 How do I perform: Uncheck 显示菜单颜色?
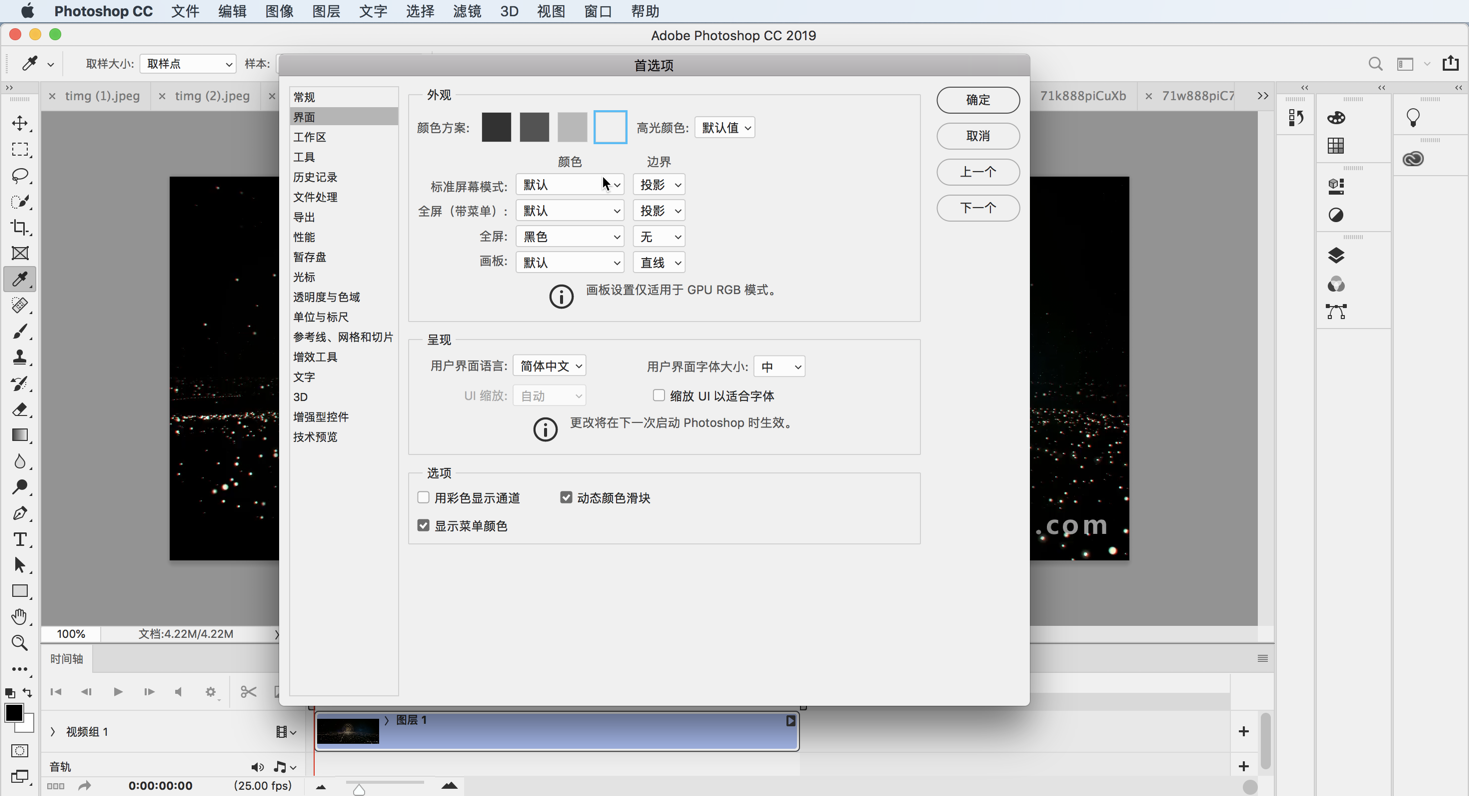coord(423,524)
